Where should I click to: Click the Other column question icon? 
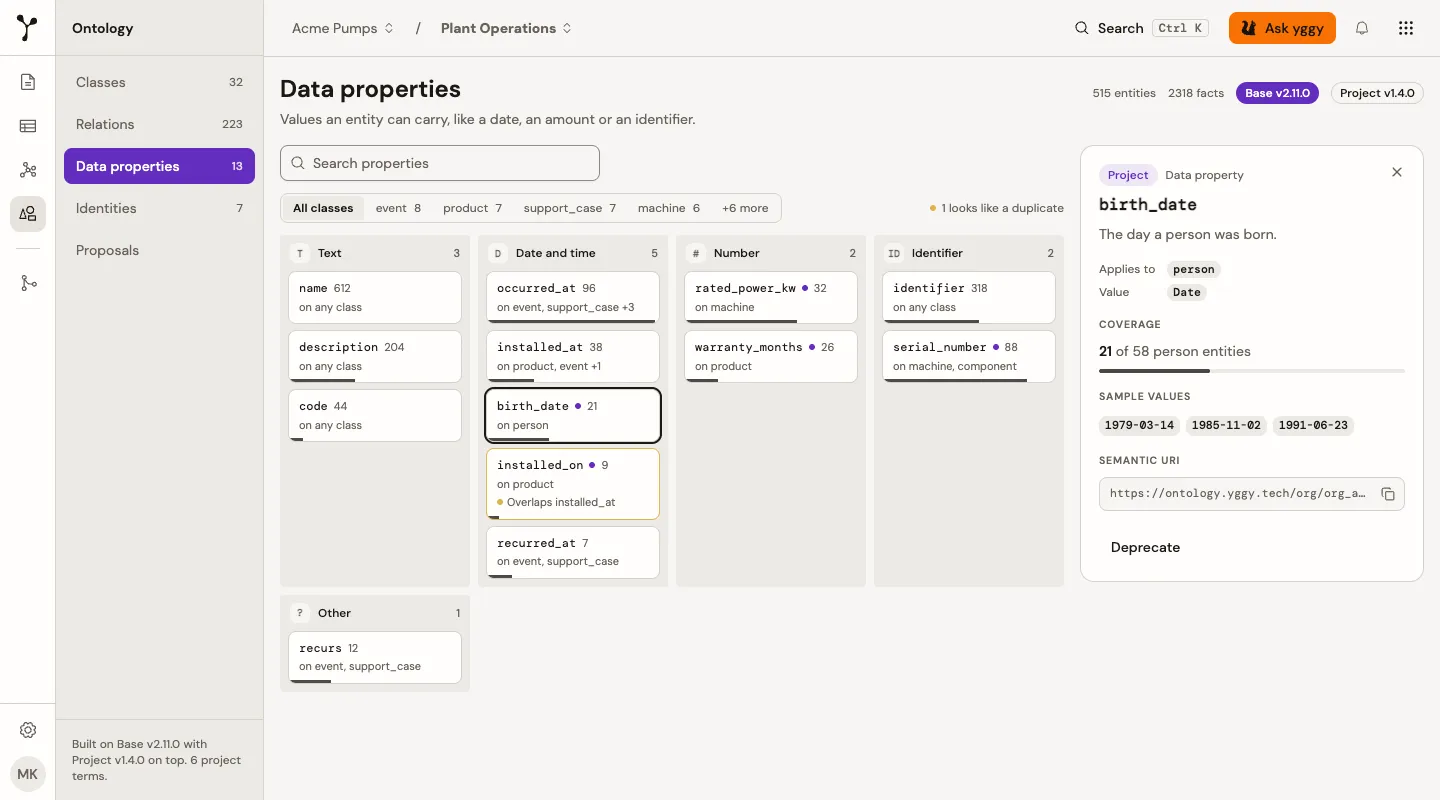(x=299, y=613)
